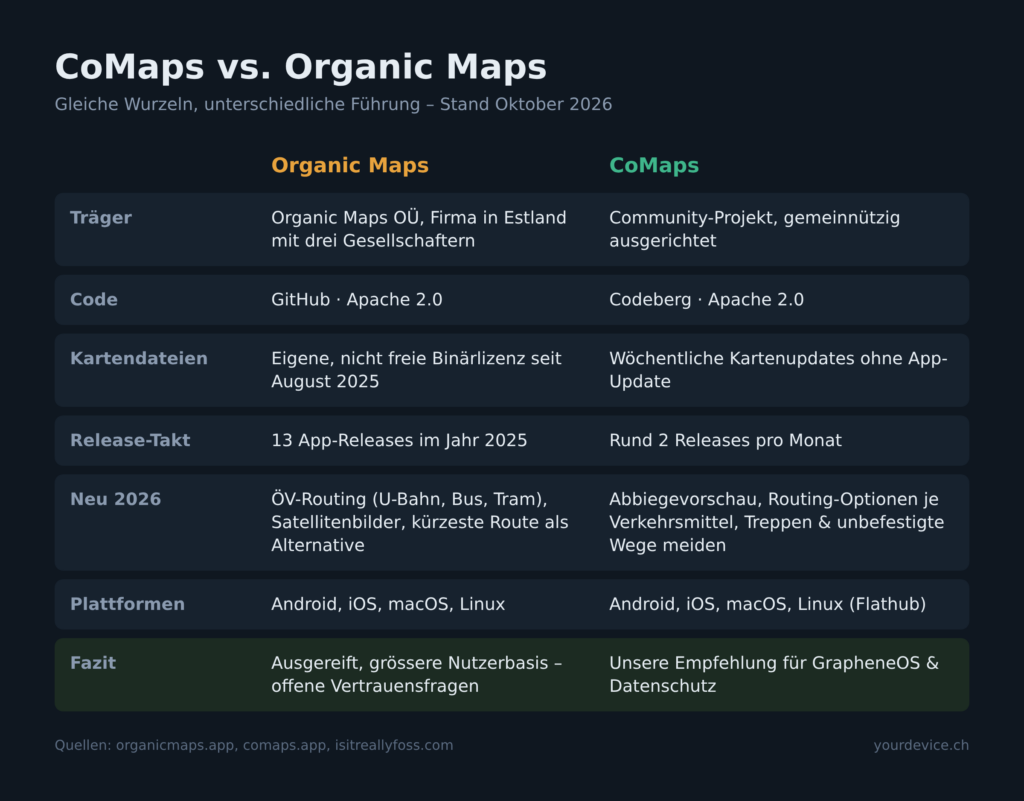Click 'Eigene, nicht freie Binärlizenz' cell
The height and width of the screenshot is (801, 1024).
[416, 370]
